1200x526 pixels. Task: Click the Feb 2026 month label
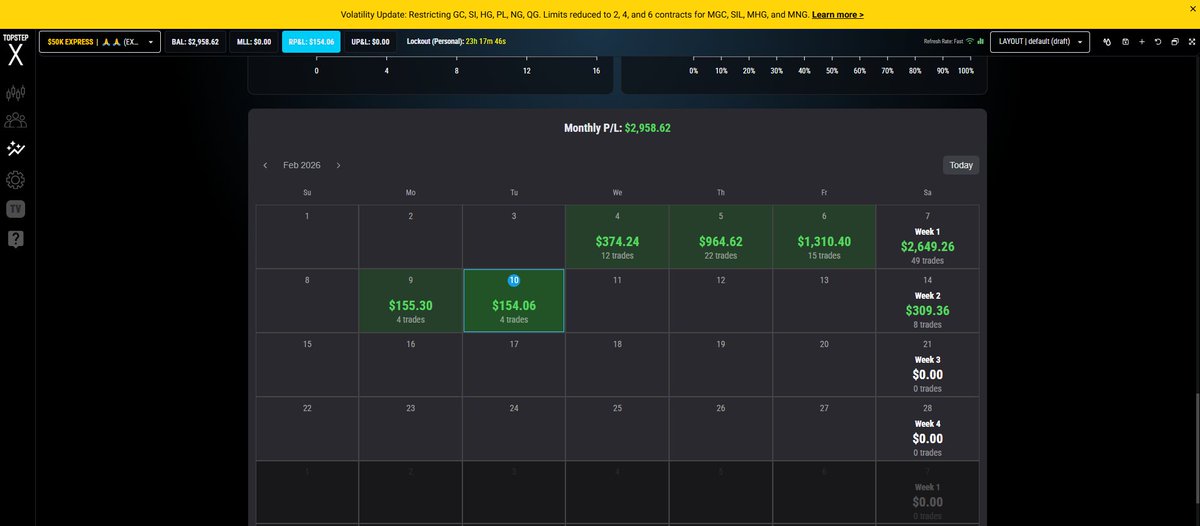[302, 165]
